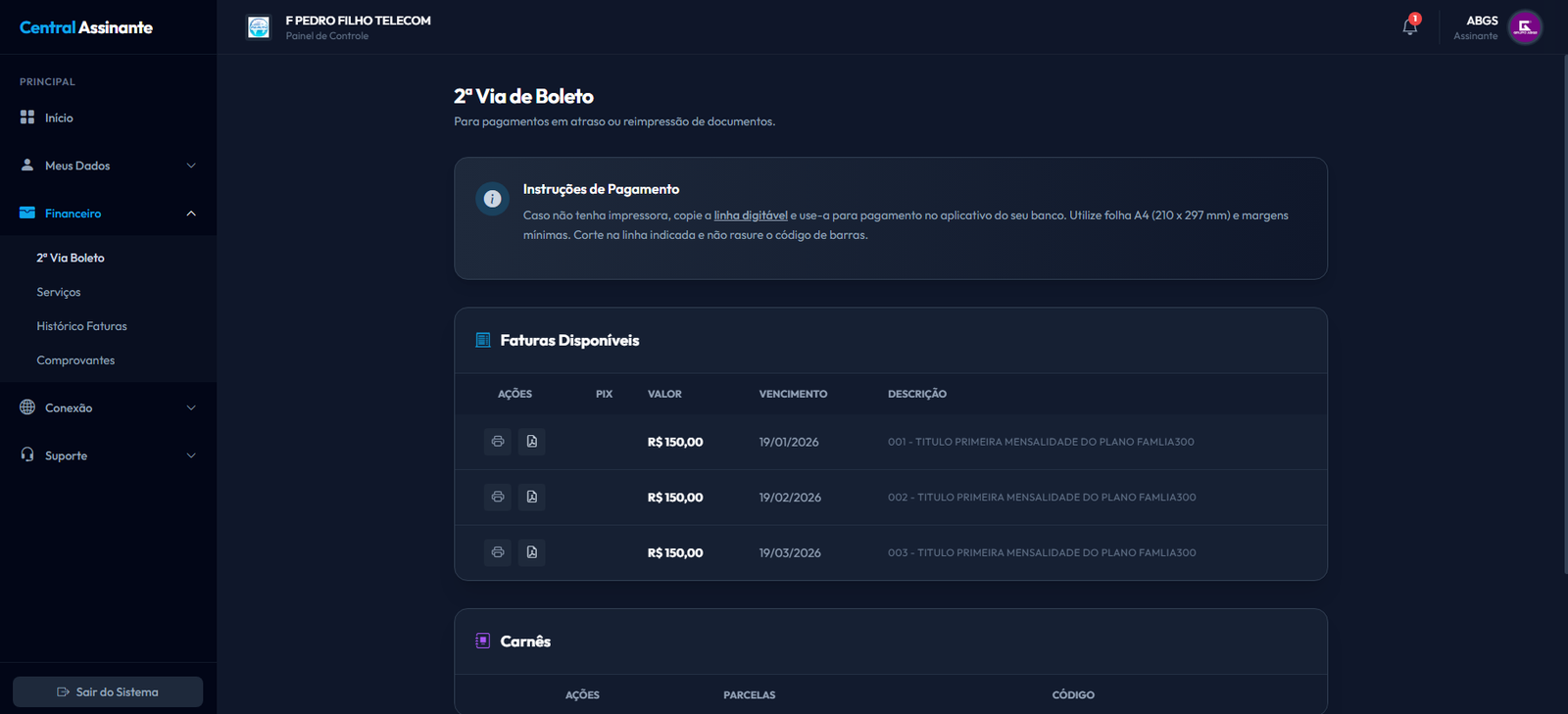The height and width of the screenshot is (714, 1568).
Task: Open Histórico Faturas submenu item
Action: pos(82,327)
